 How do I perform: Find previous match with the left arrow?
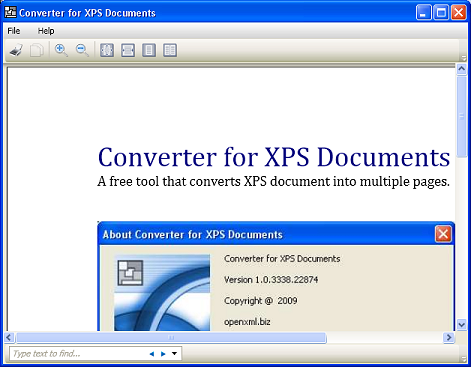pos(152,354)
